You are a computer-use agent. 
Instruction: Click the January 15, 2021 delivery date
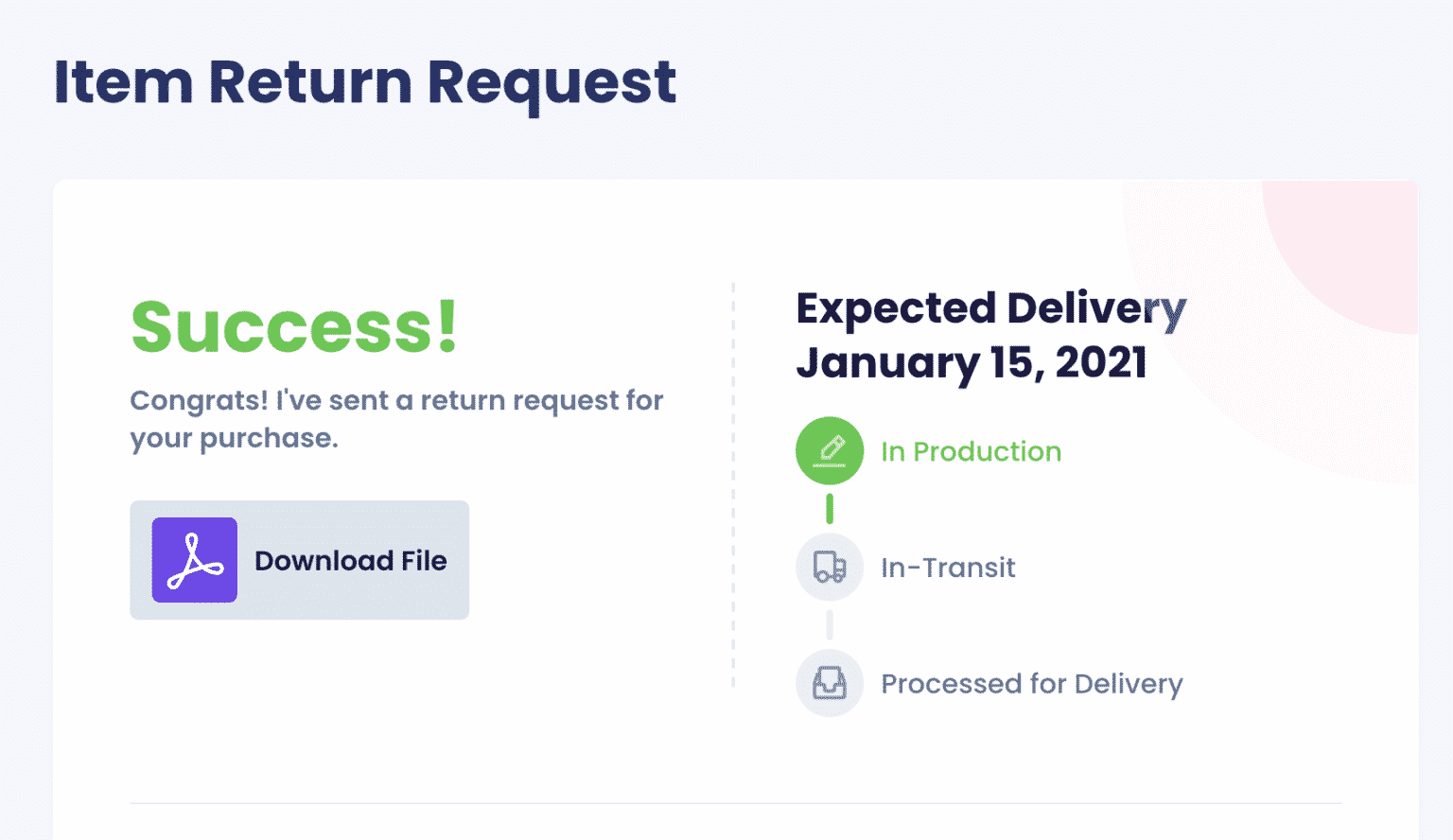[x=971, y=362]
